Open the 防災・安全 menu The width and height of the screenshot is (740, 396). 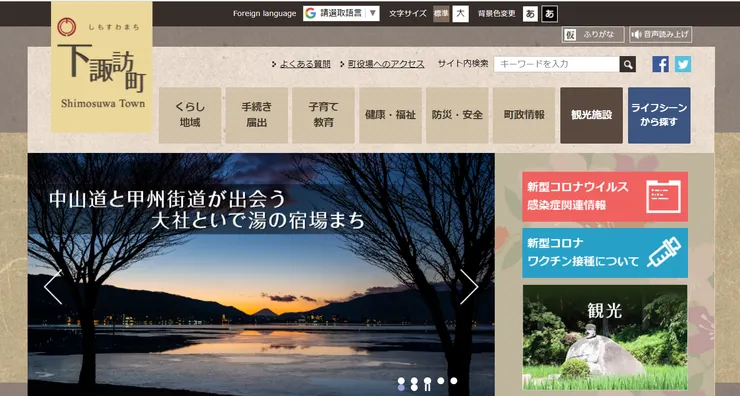pos(457,115)
